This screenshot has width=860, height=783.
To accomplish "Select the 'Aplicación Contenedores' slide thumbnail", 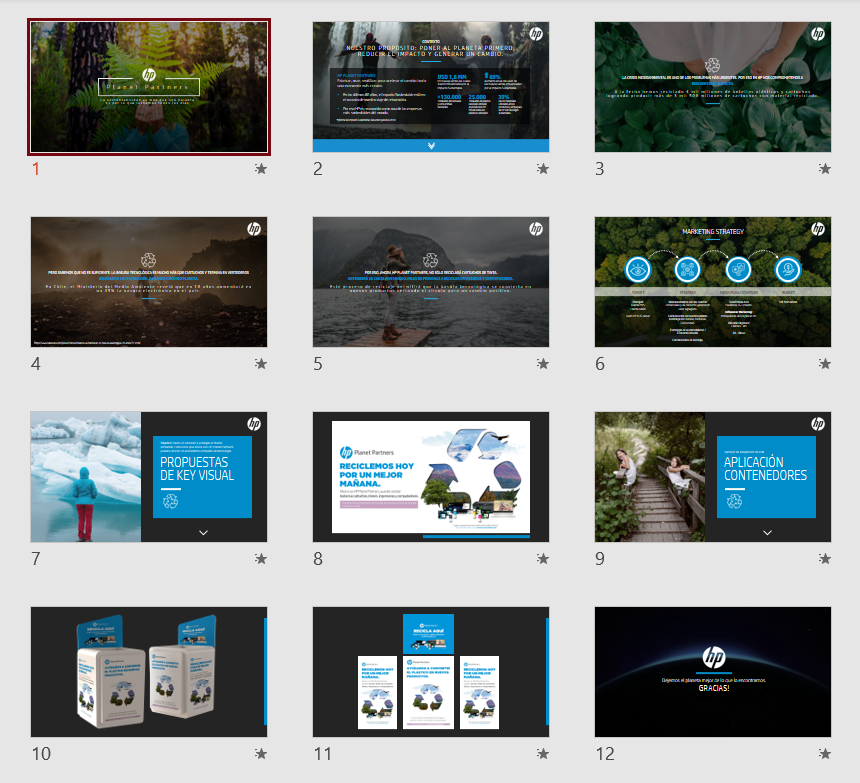I will 713,477.
